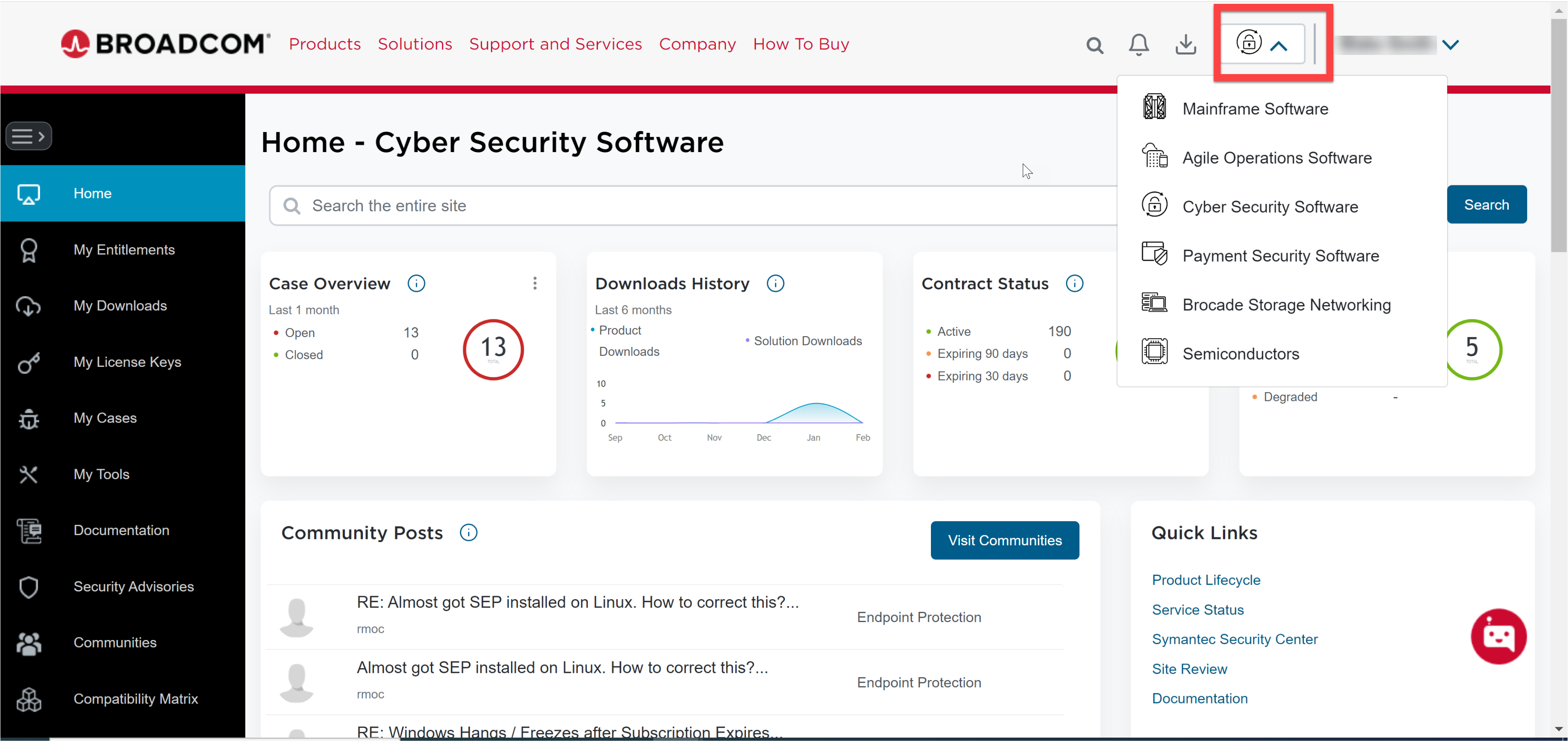
Task: Click the blue Search button
Action: pyautogui.click(x=1486, y=205)
